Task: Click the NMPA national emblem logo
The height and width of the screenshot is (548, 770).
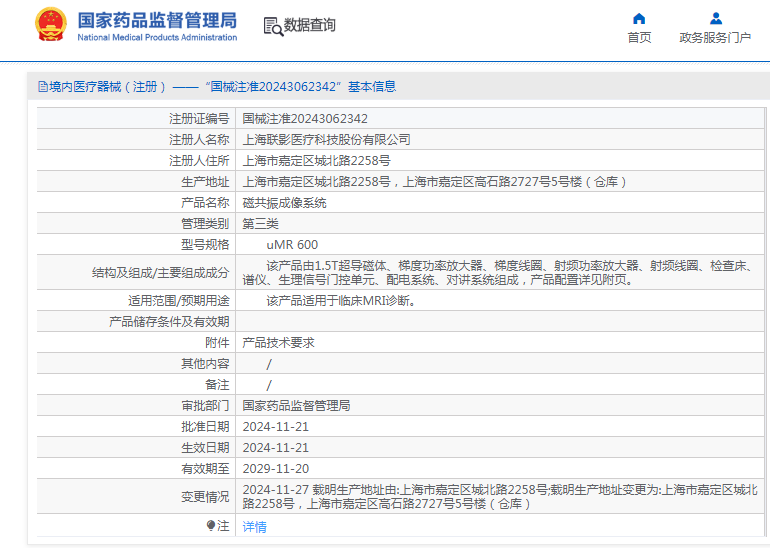Action: tap(51, 25)
